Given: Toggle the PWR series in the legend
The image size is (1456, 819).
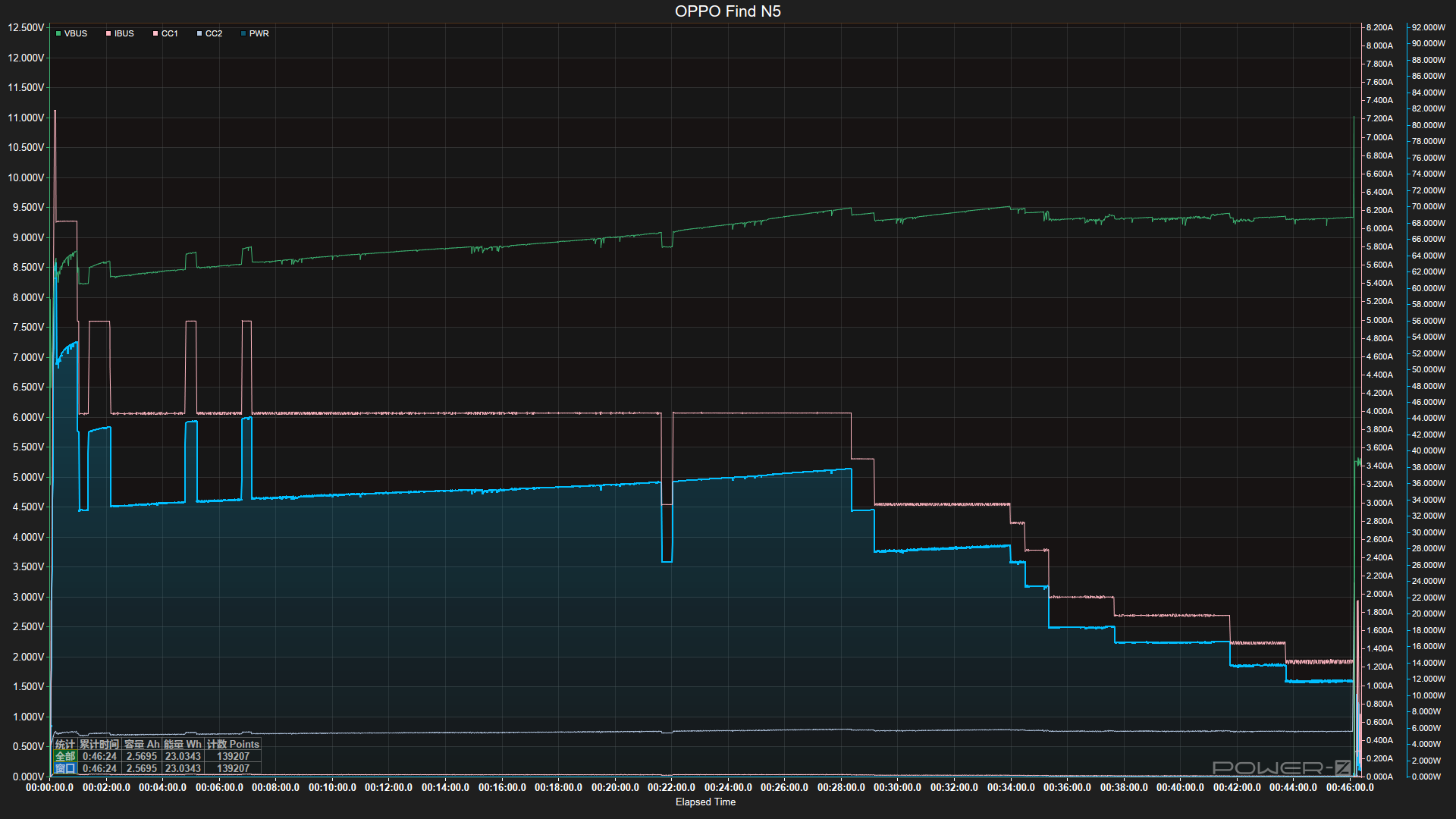Looking at the screenshot, I should [x=255, y=33].
